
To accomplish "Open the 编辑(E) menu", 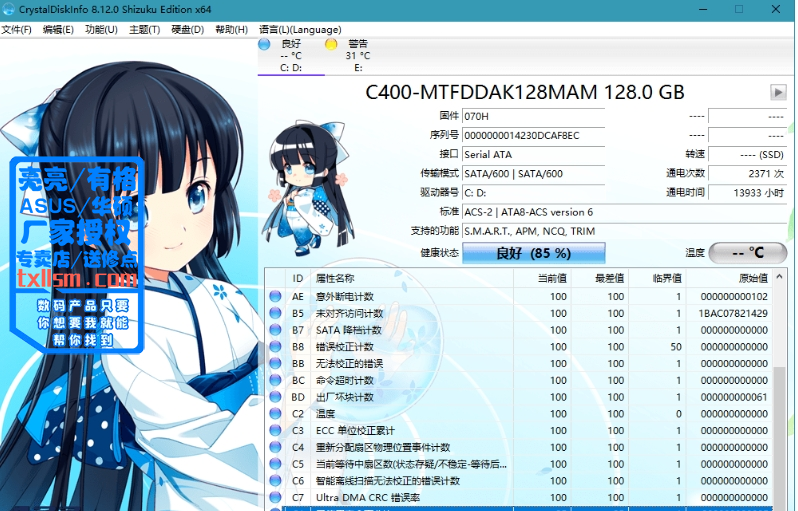I will pos(58,30).
